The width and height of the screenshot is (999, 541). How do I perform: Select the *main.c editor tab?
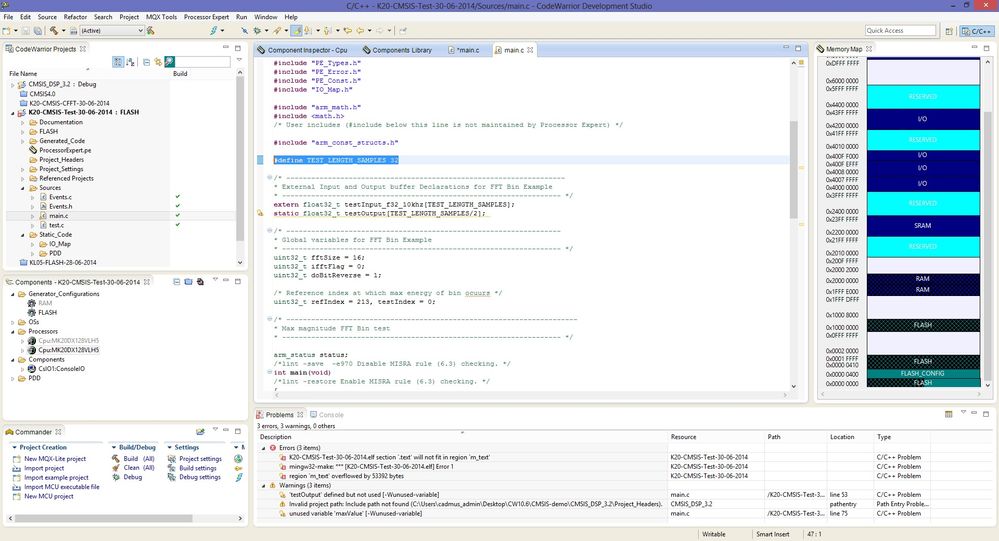click(464, 50)
